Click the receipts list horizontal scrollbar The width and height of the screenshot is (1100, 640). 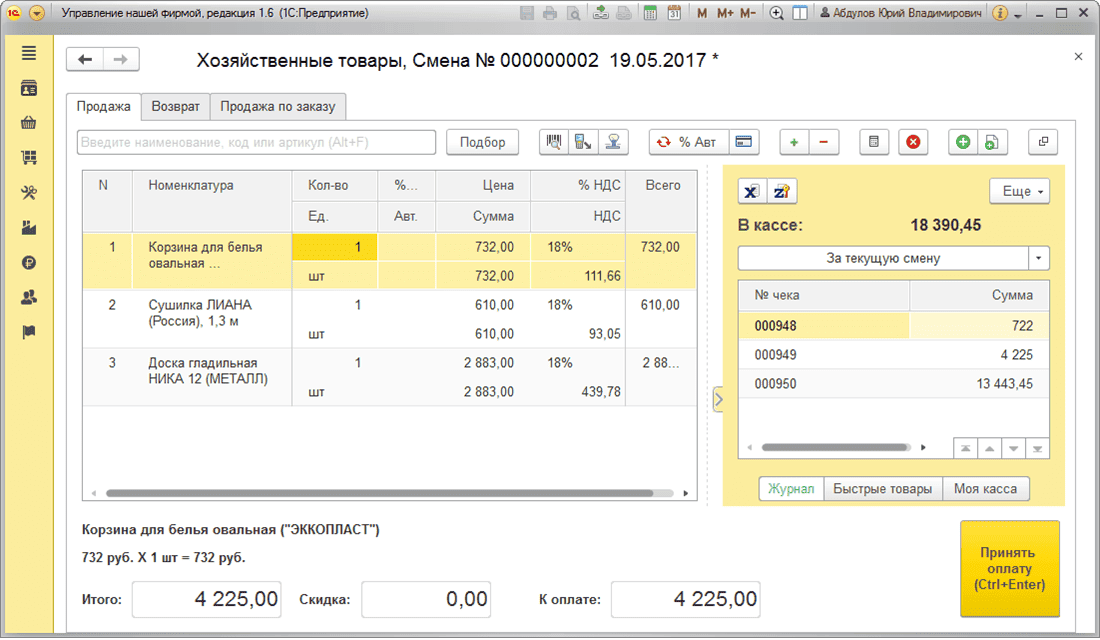(835, 448)
